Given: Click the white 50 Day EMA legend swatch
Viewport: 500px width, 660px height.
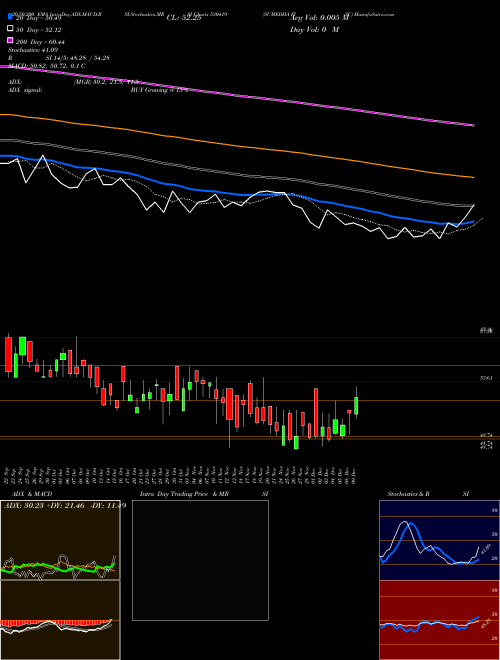Looking at the screenshot, I should pos(11,29).
